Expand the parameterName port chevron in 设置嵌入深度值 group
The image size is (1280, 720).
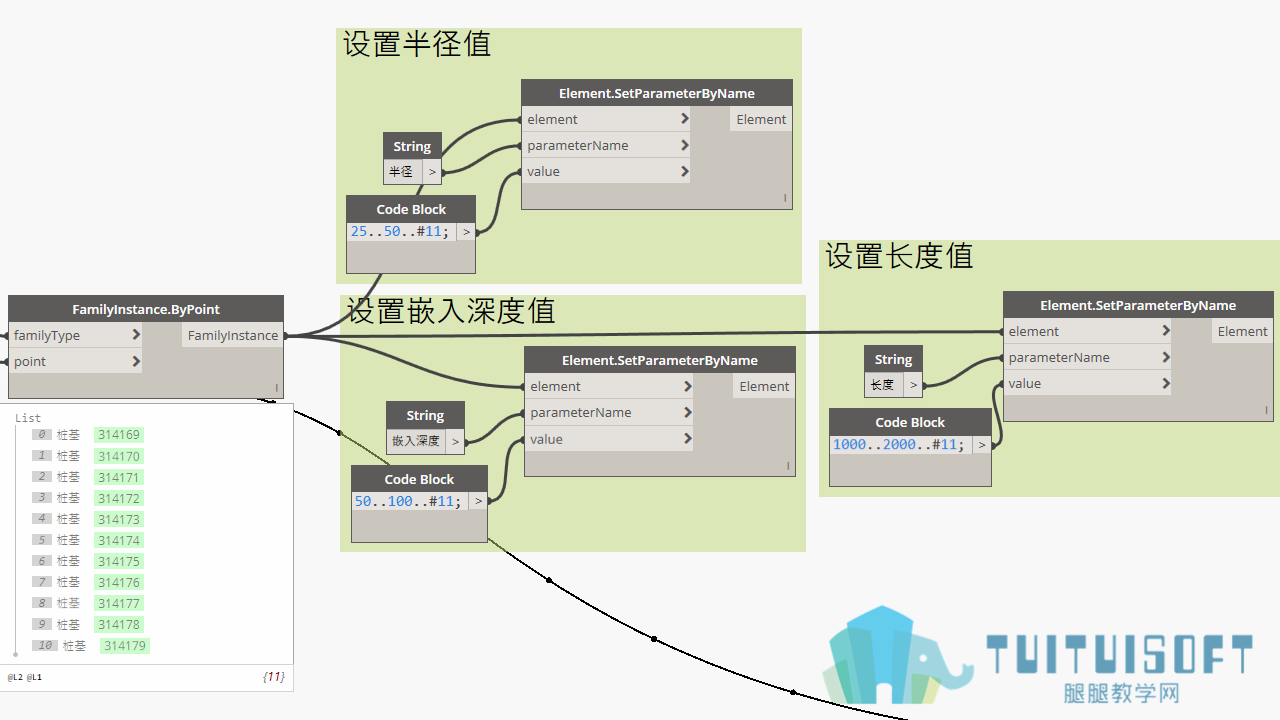pos(688,412)
